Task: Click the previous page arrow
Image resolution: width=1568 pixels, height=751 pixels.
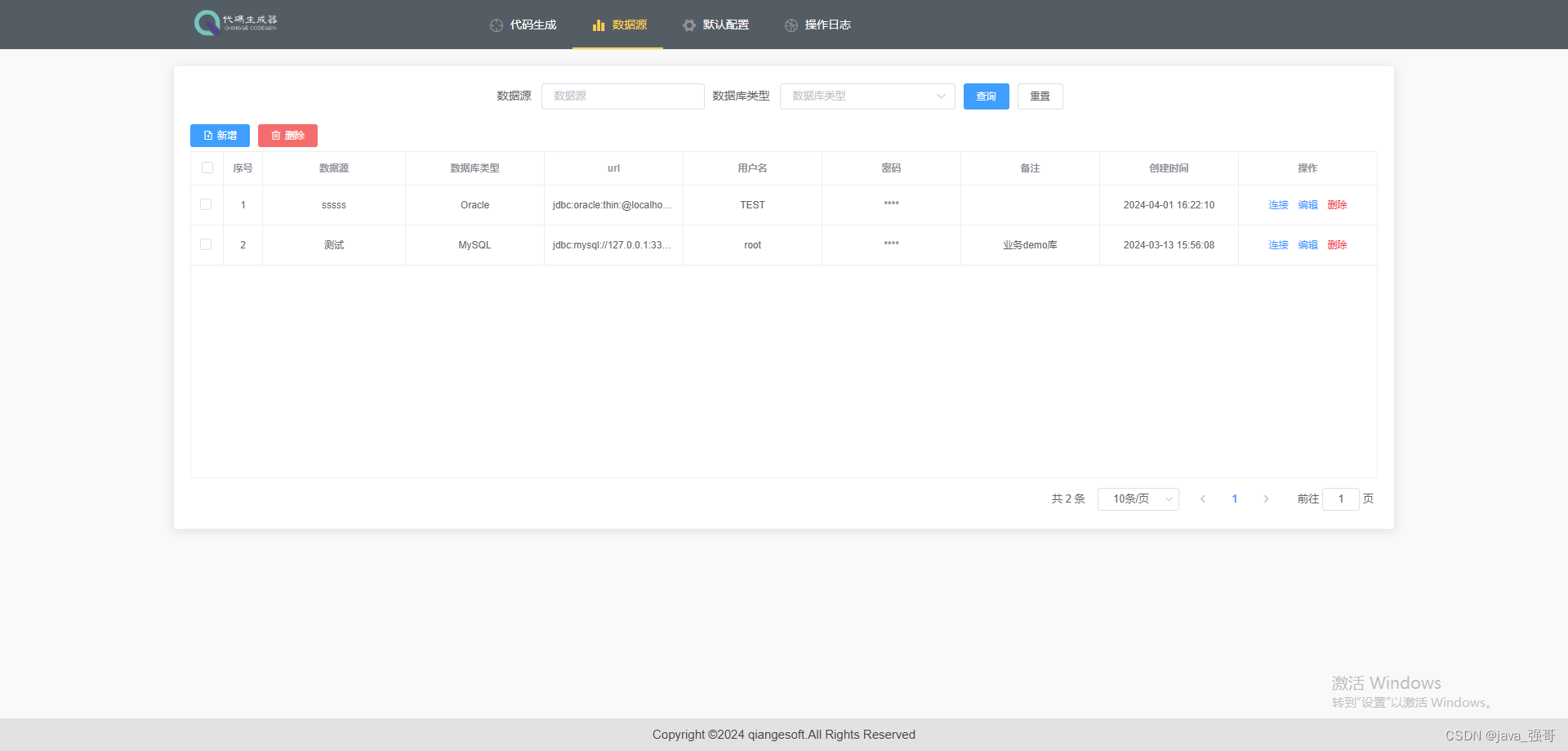Action: pos(1203,498)
